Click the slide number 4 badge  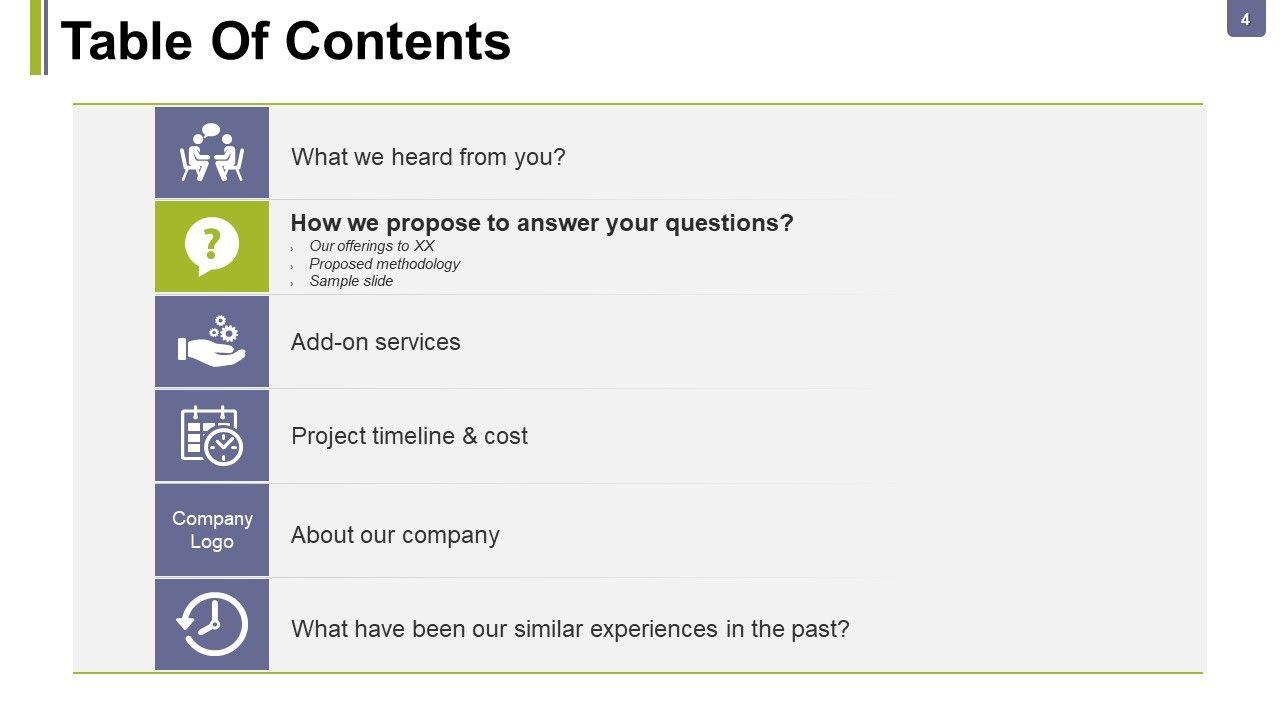tap(1246, 19)
